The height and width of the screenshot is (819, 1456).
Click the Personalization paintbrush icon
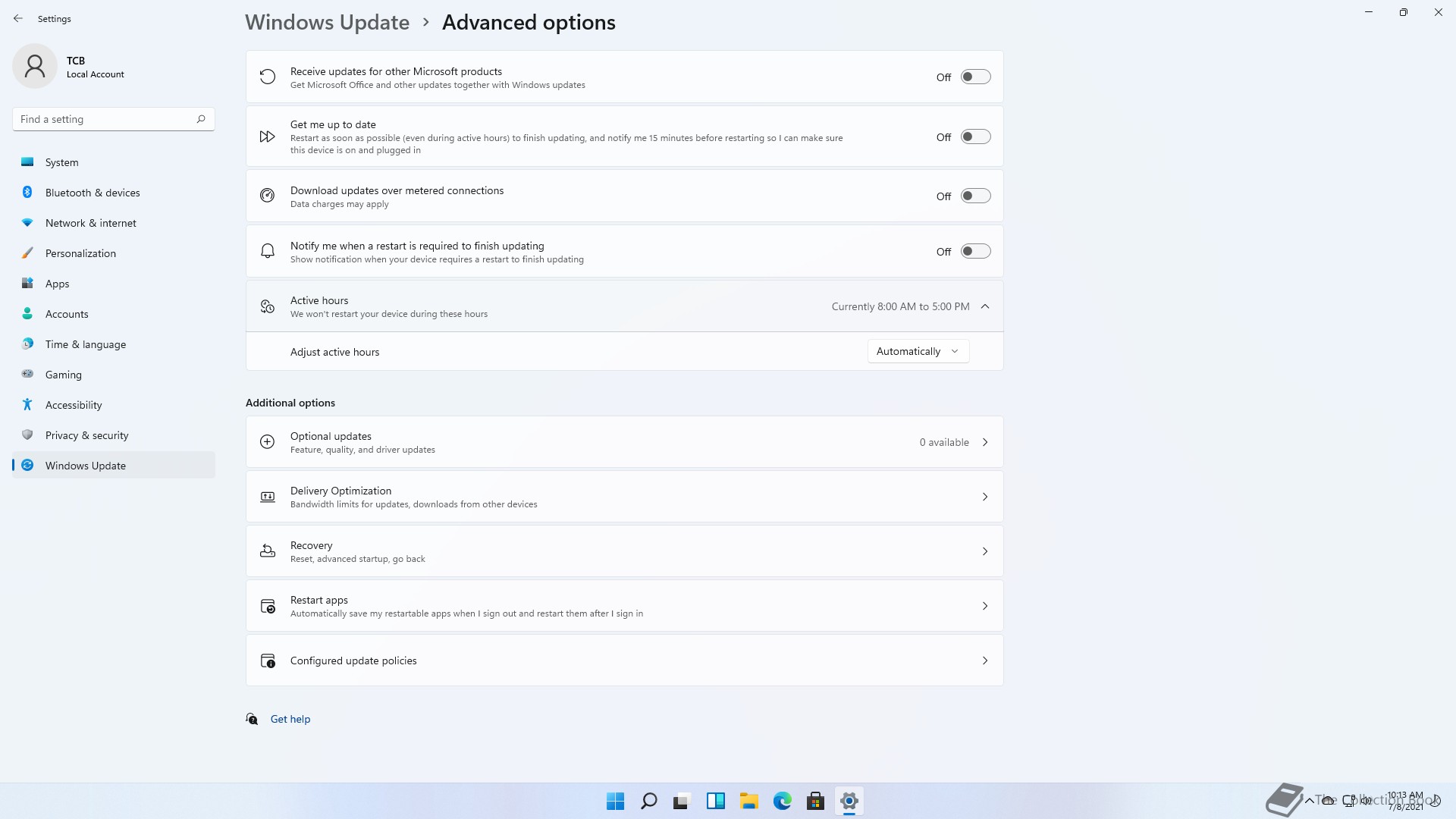27,253
